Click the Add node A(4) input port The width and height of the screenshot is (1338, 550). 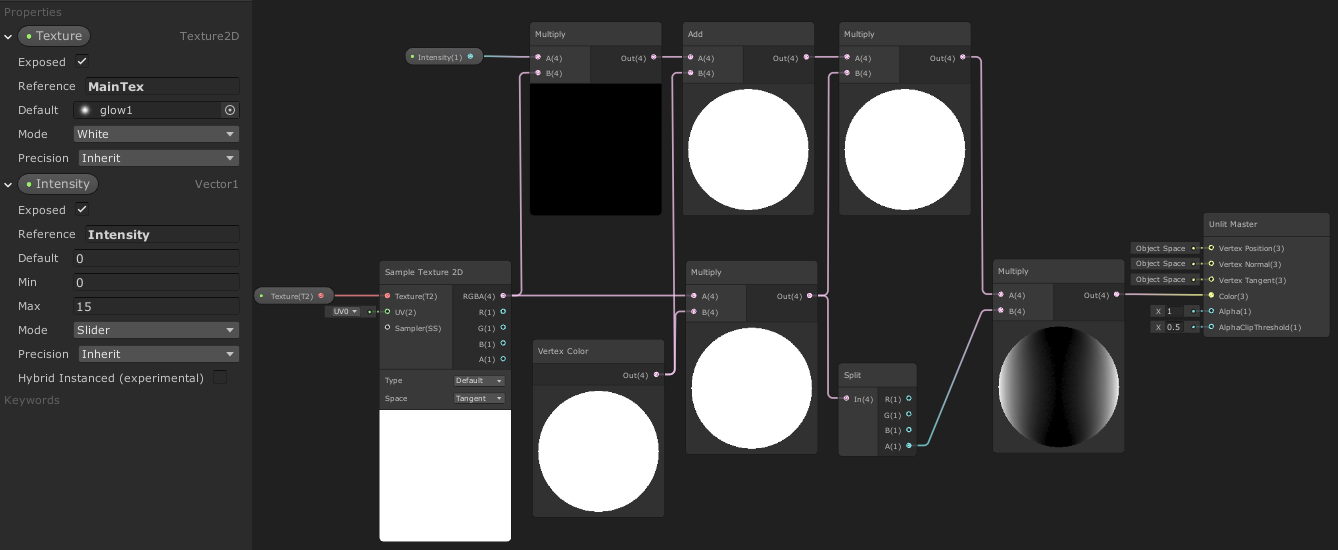coord(691,58)
